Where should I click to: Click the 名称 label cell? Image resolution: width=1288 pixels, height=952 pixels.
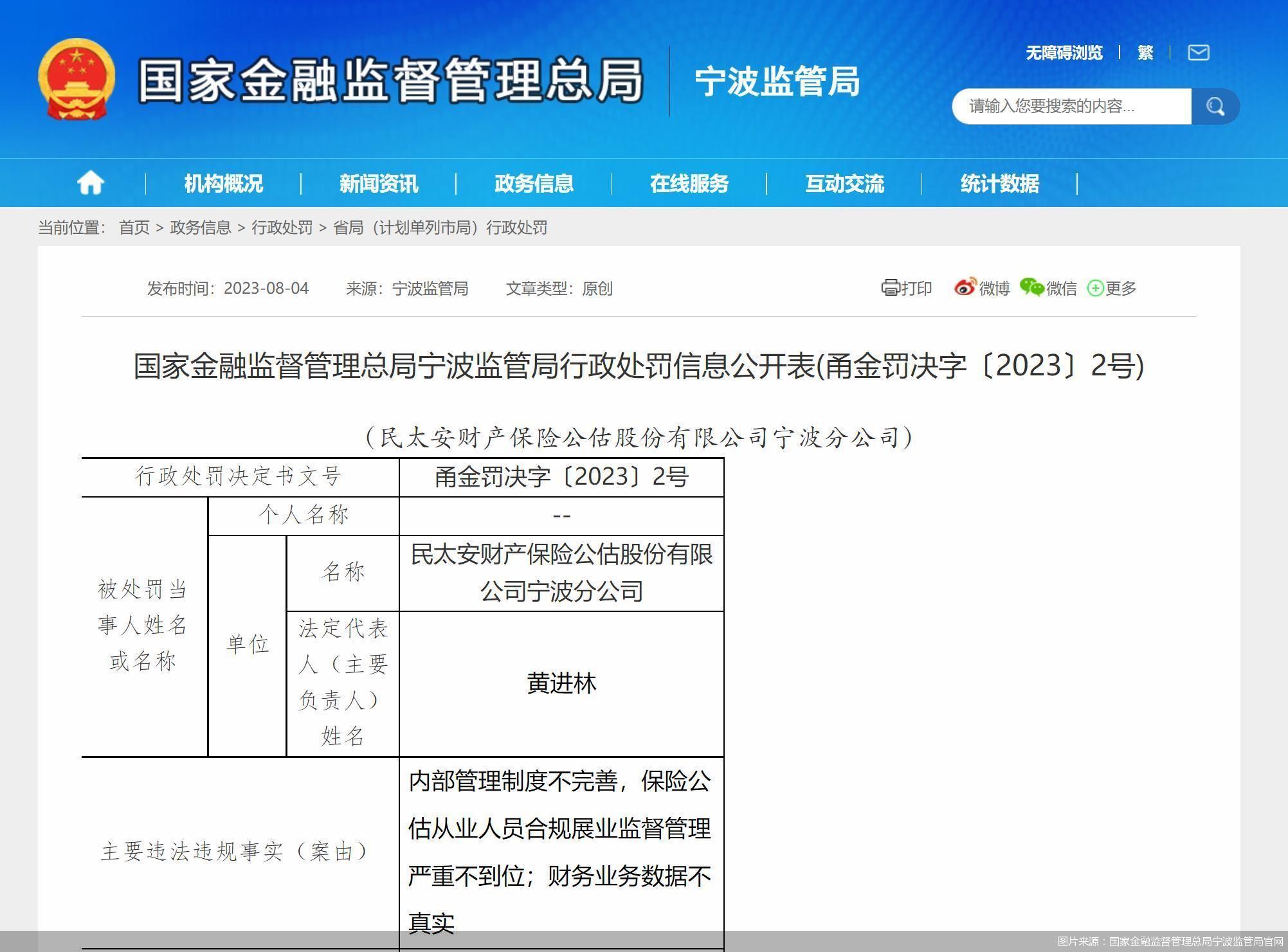pyautogui.click(x=343, y=573)
